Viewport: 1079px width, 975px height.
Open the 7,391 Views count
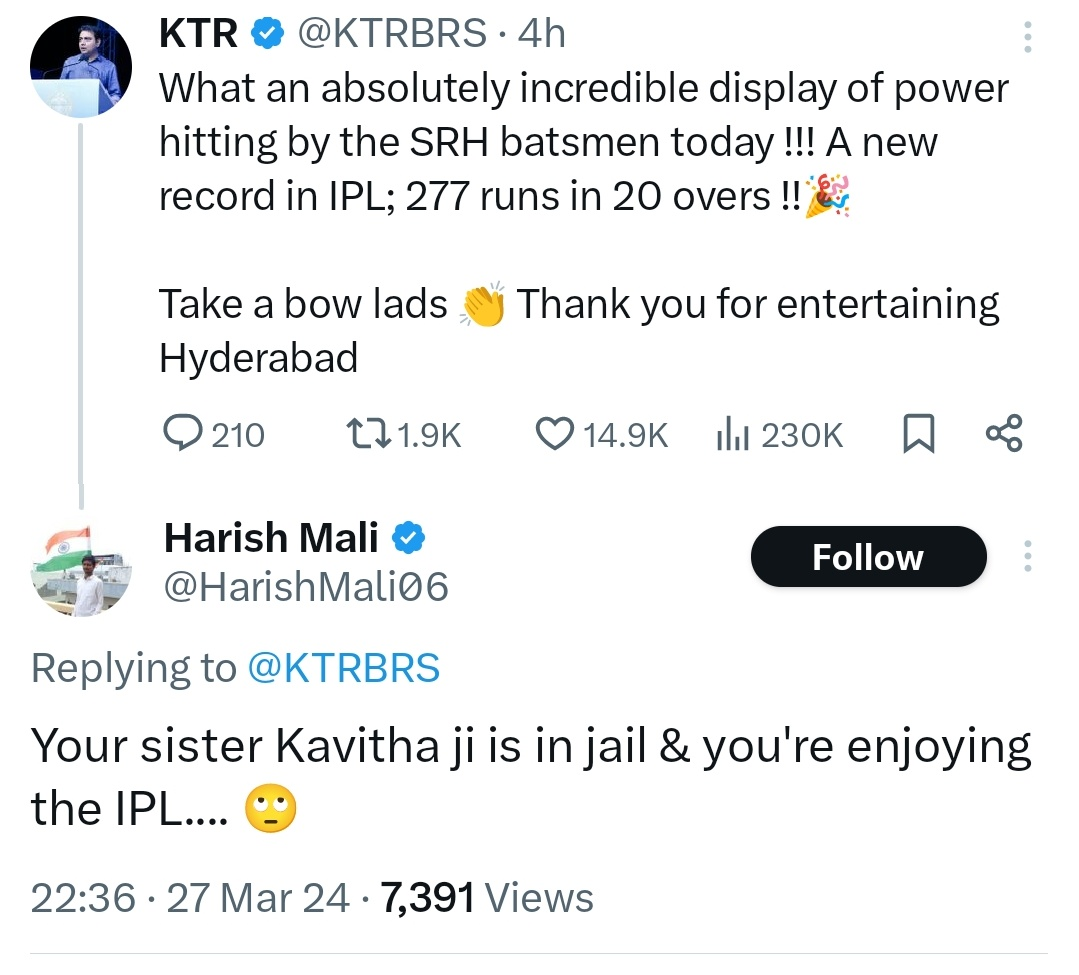point(487,897)
